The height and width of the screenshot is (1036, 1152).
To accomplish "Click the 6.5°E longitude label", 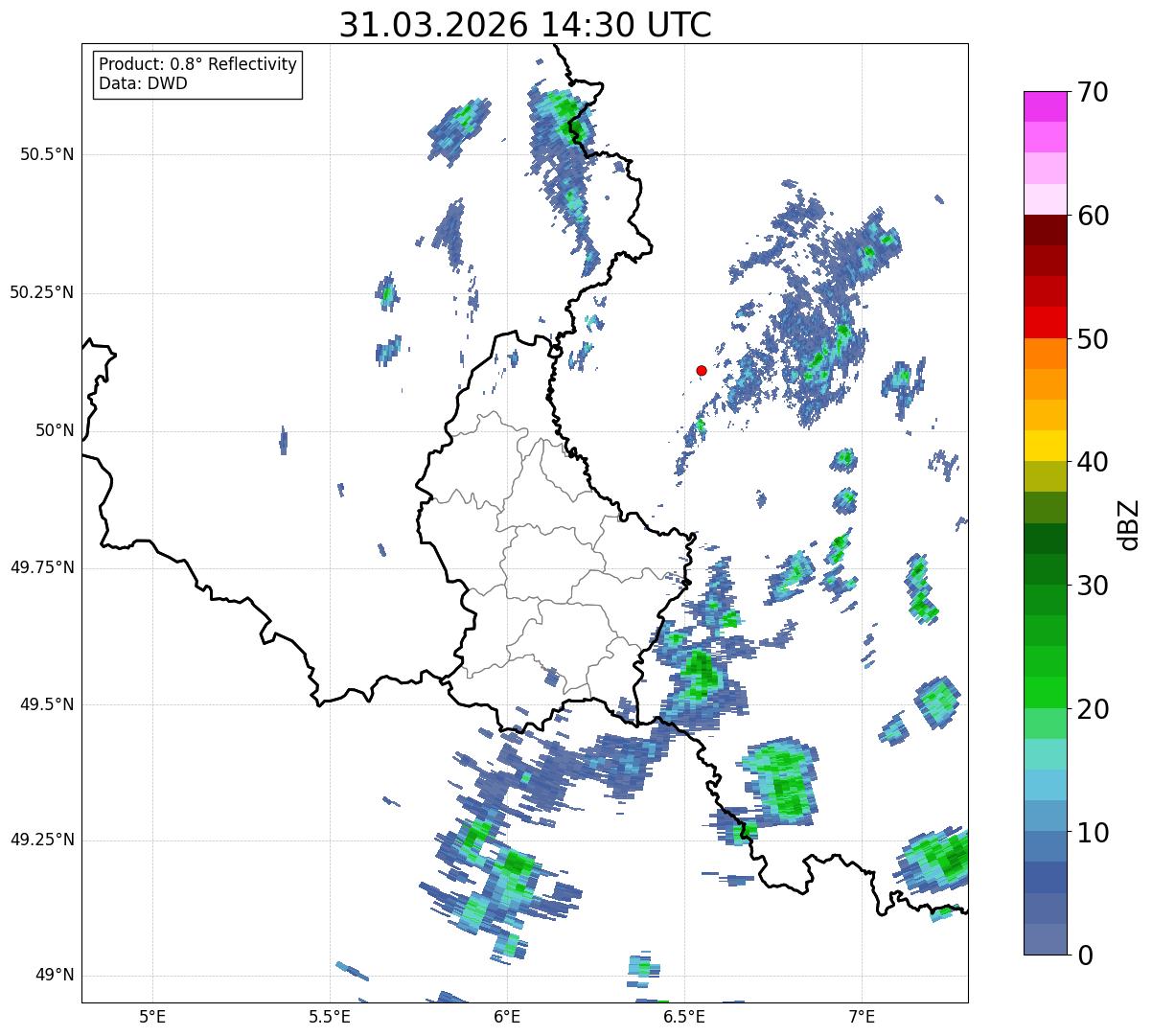I will [x=684, y=1016].
